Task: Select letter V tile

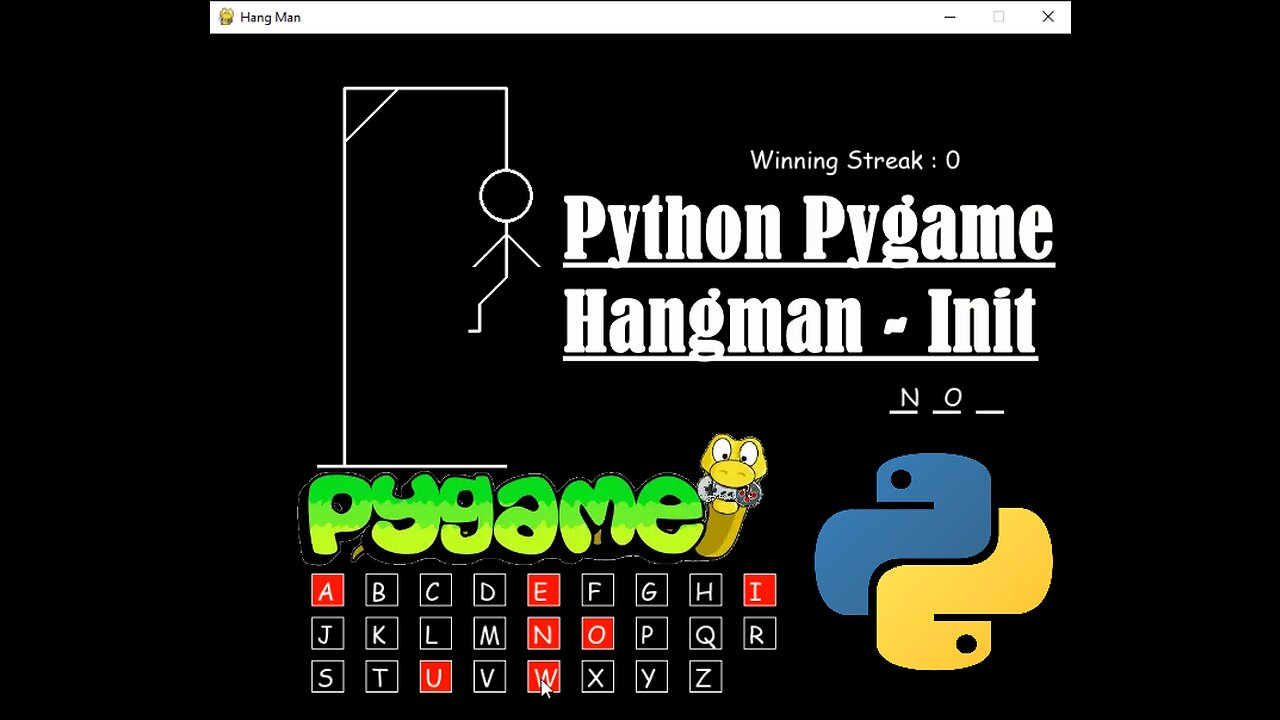Action: pyautogui.click(x=489, y=677)
